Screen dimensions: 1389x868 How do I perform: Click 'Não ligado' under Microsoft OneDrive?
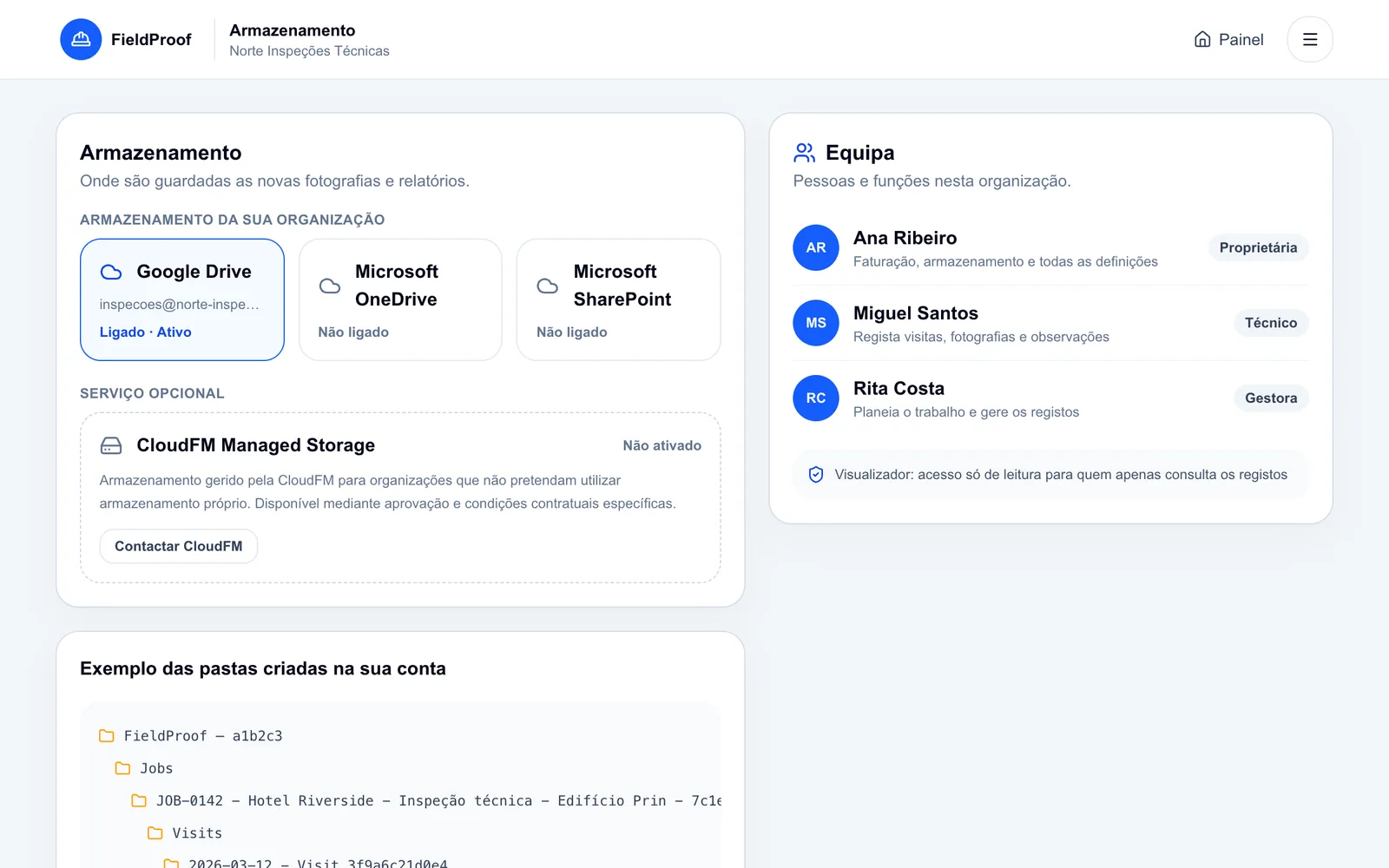click(353, 332)
